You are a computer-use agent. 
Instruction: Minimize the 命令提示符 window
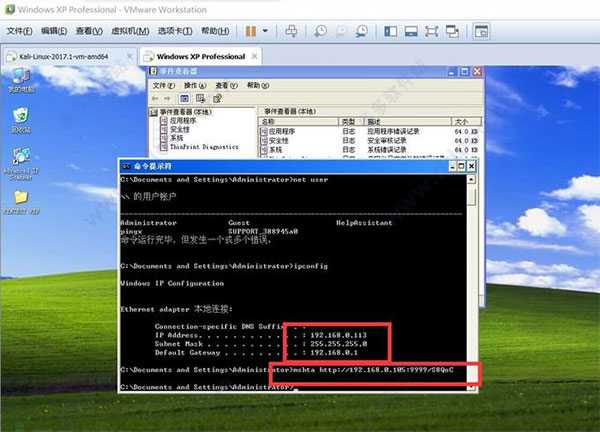click(x=453, y=166)
